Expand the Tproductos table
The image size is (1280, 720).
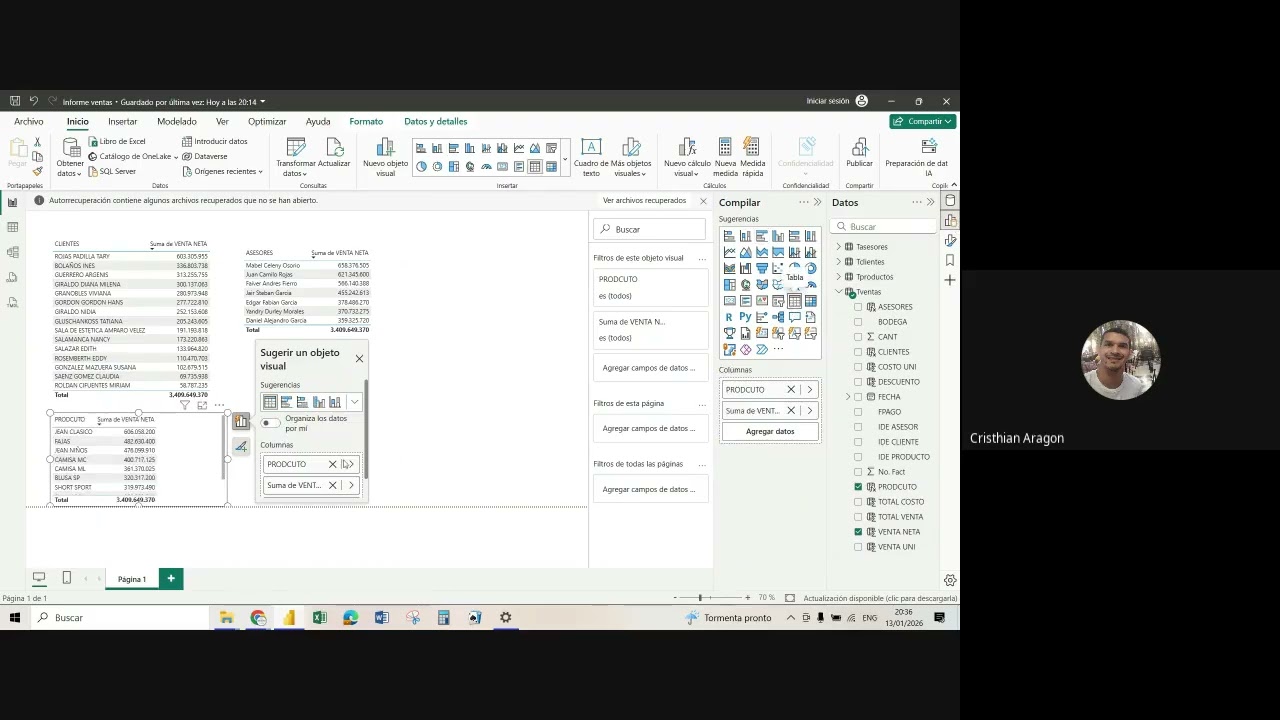[838, 277]
